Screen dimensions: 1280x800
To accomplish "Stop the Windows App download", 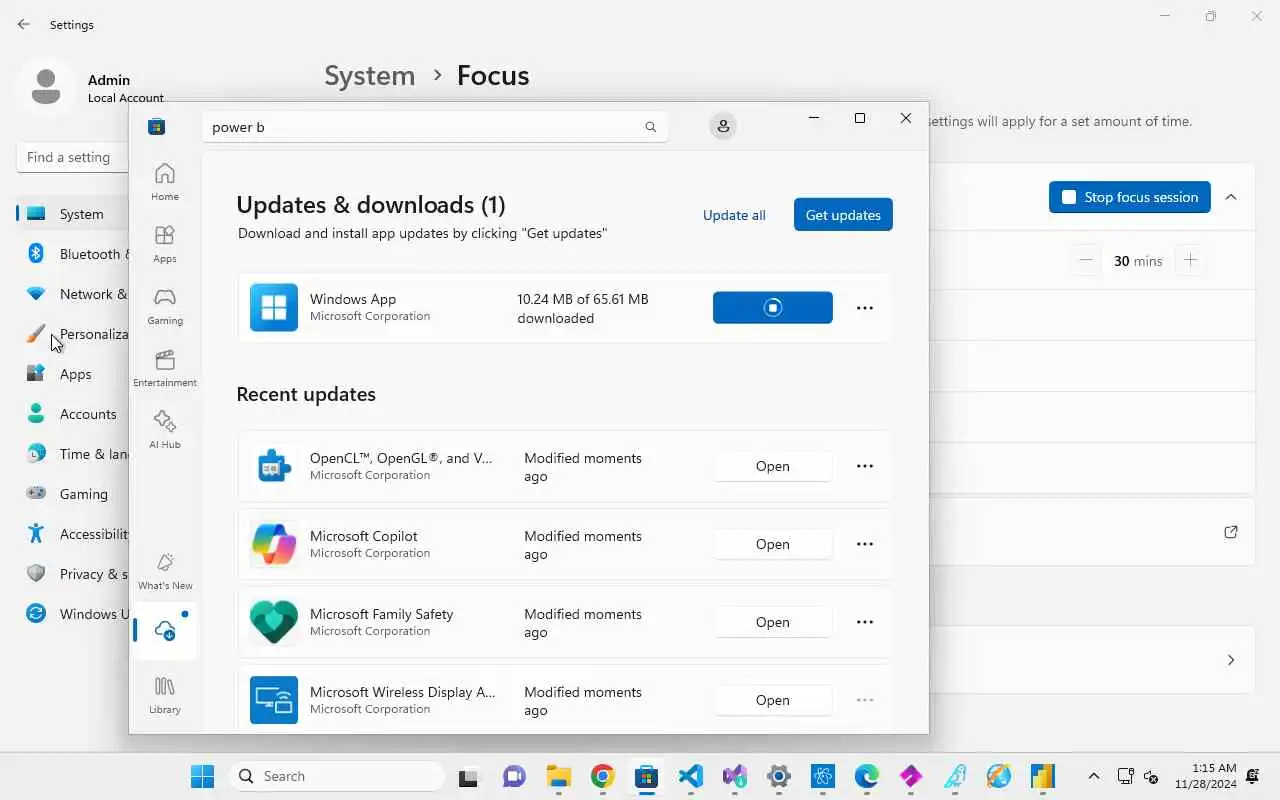I will 773,308.
